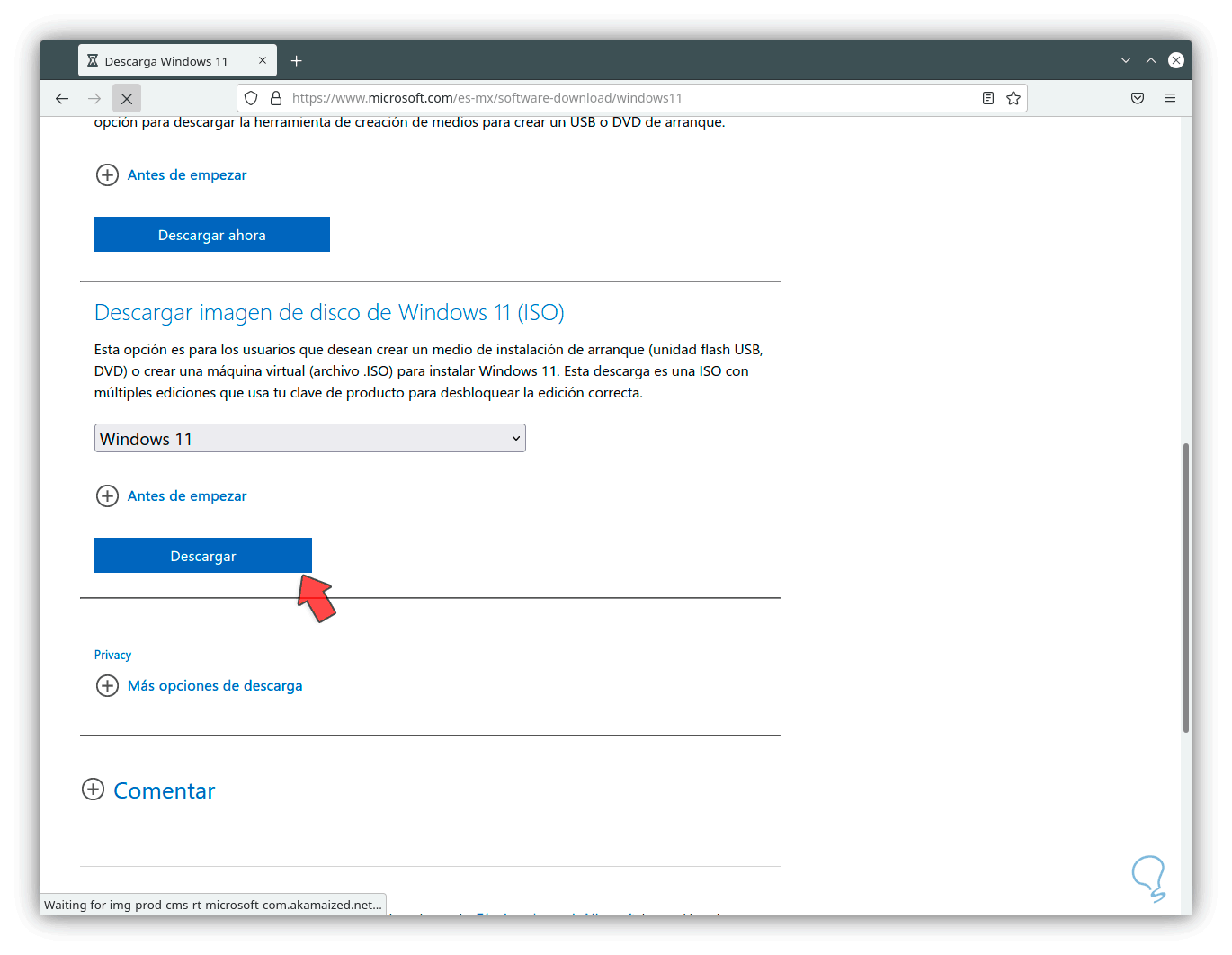Open the Windows 11 edition dropdown
Screen dimensions: 1232x955
coord(310,438)
